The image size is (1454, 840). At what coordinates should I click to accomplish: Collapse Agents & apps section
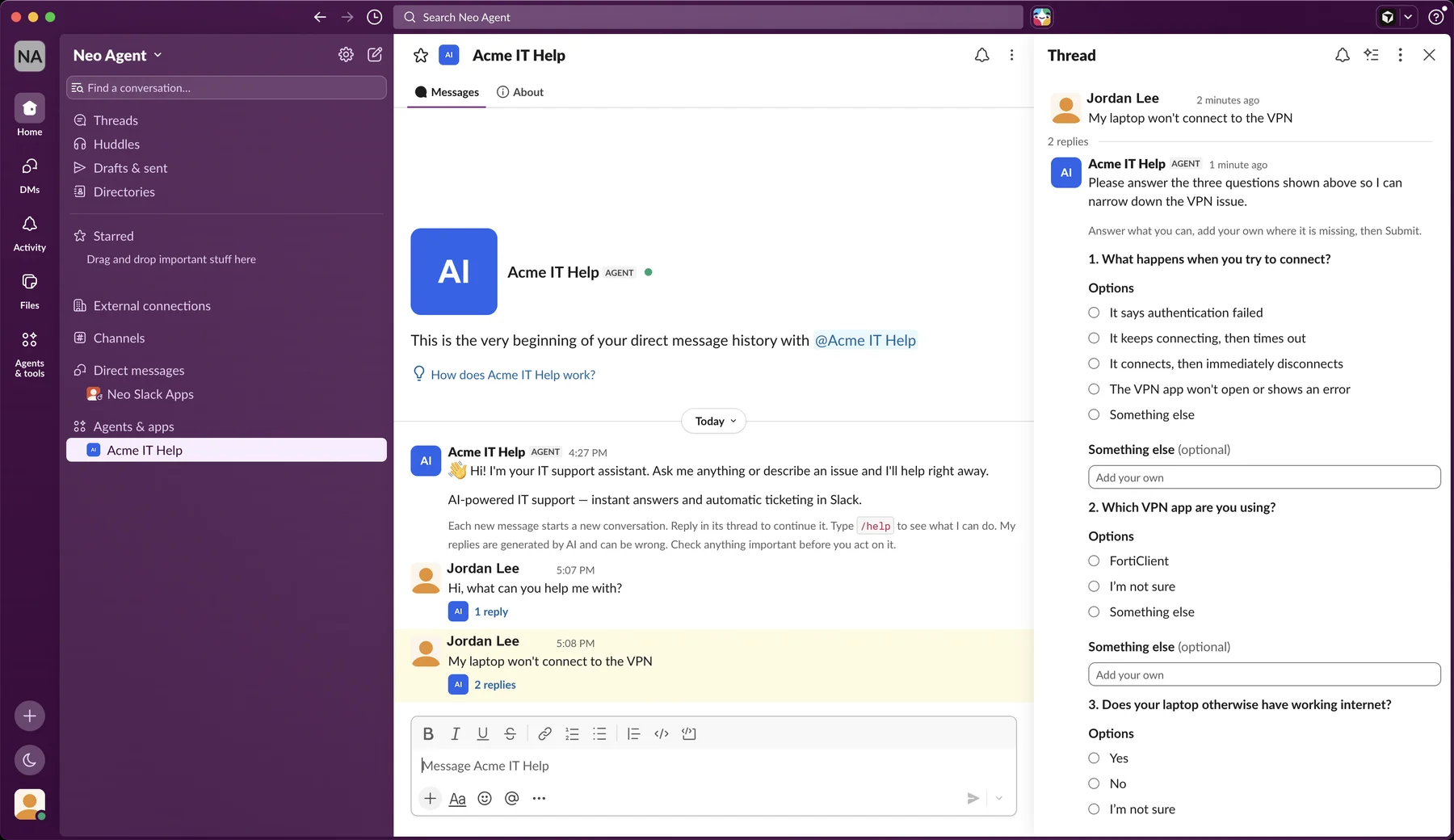[124, 426]
